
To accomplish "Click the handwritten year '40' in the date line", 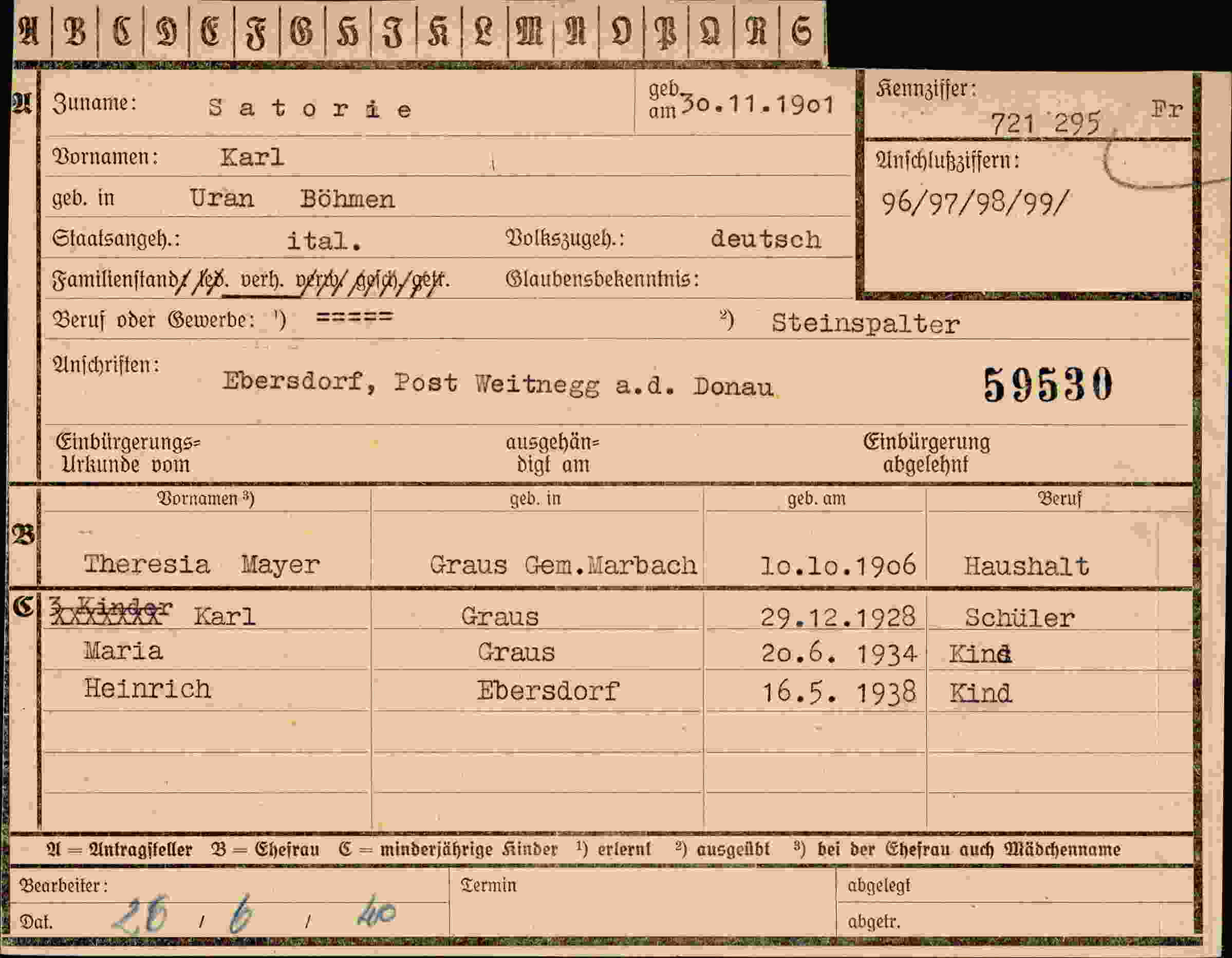I will click(x=376, y=913).
